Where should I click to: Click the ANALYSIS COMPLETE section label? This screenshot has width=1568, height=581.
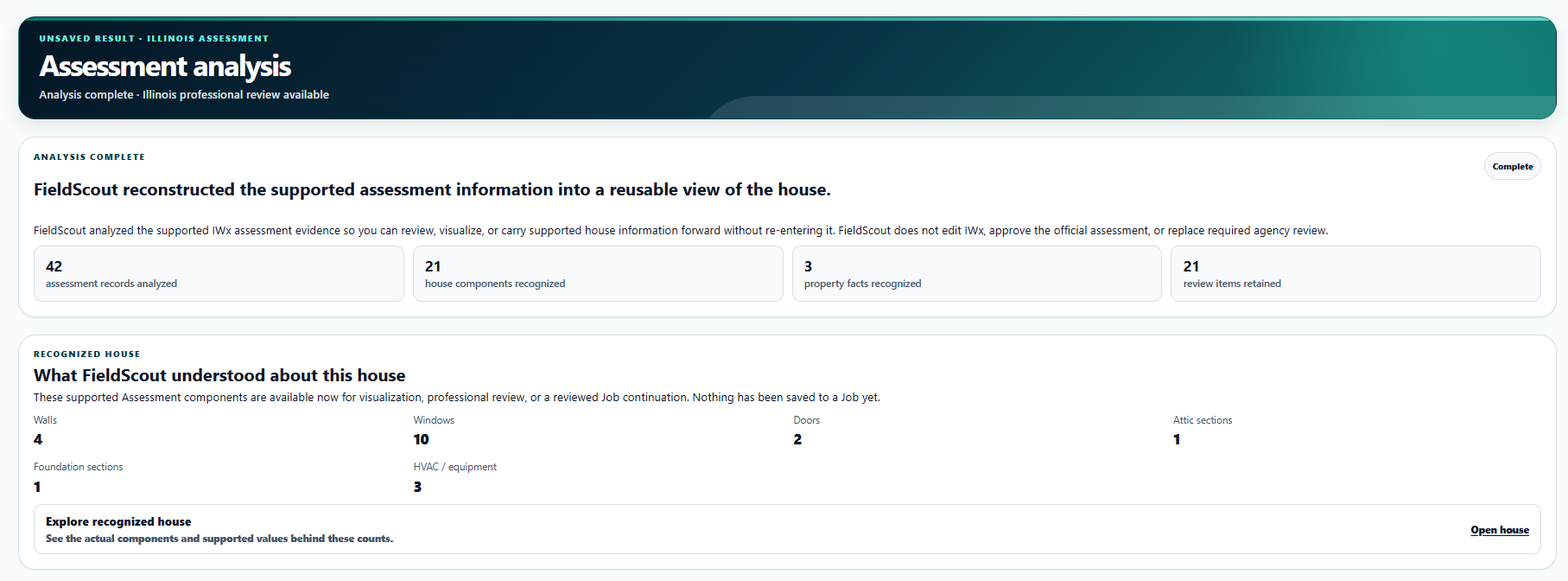(89, 157)
